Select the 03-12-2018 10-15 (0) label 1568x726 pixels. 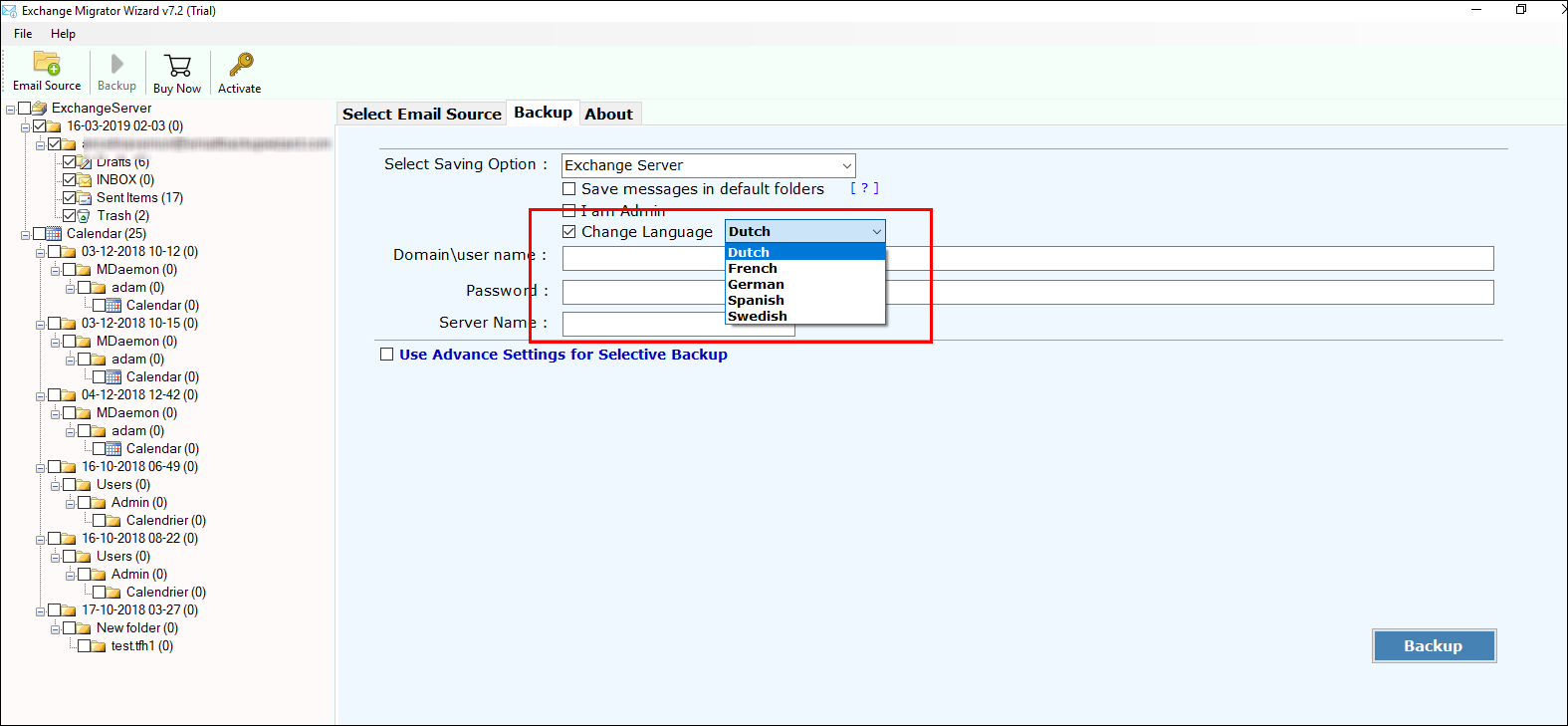click(139, 324)
